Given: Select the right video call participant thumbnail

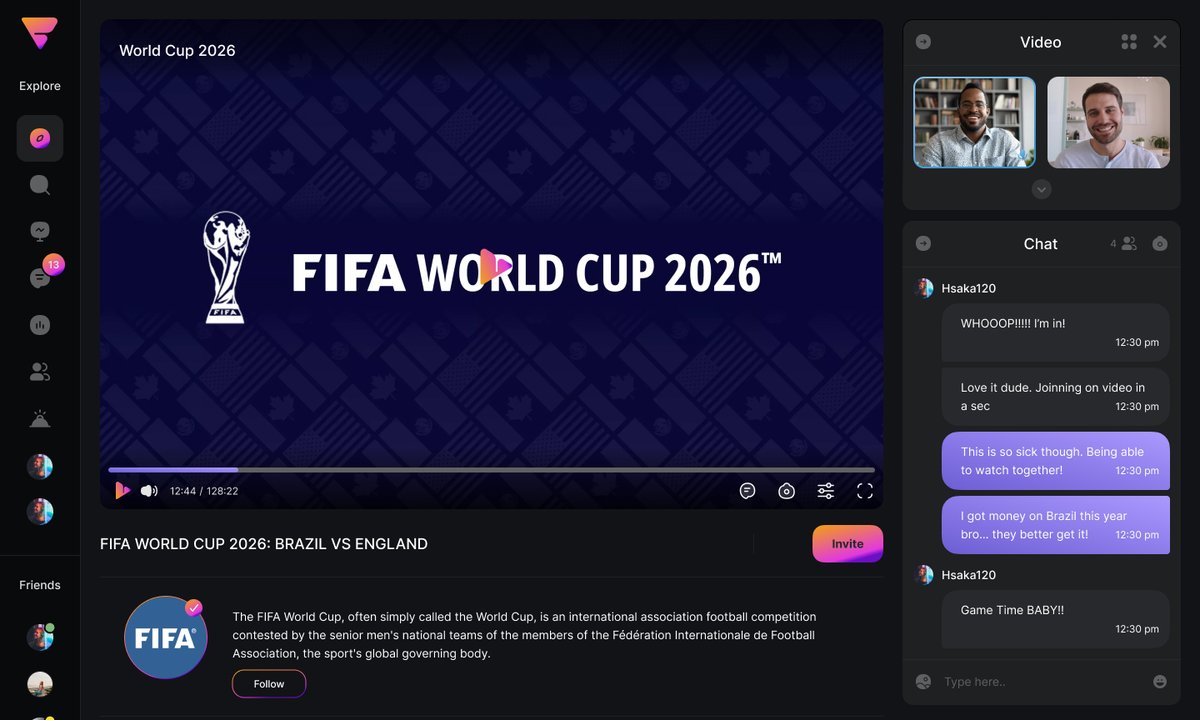Looking at the screenshot, I should [1108, 122].
